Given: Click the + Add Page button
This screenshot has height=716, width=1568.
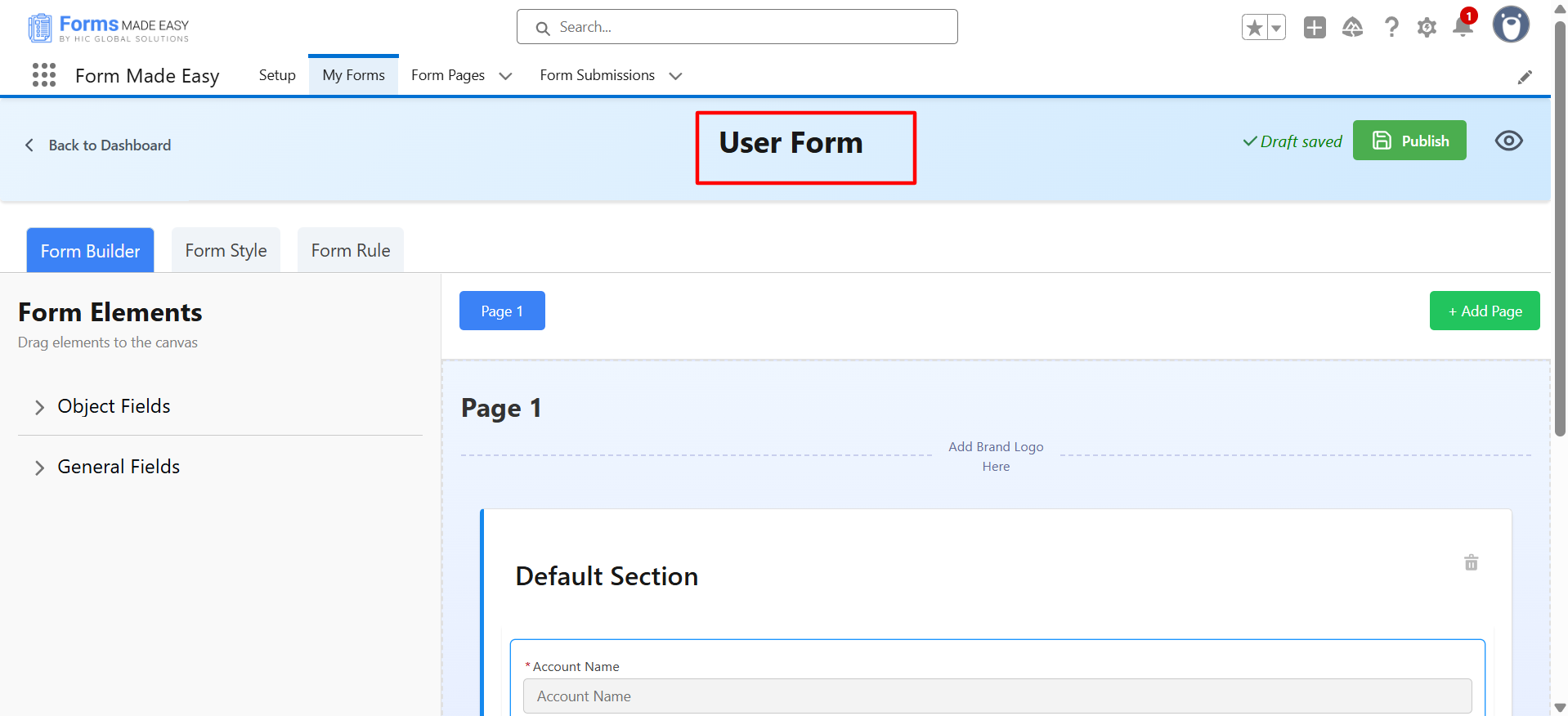Looking at the screenshot, I should point(1485,311).
